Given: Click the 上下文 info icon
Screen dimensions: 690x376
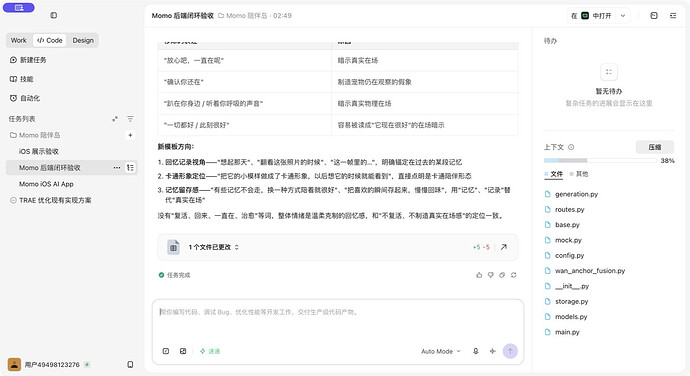Looking at the screenshot, I should point(571,147).
